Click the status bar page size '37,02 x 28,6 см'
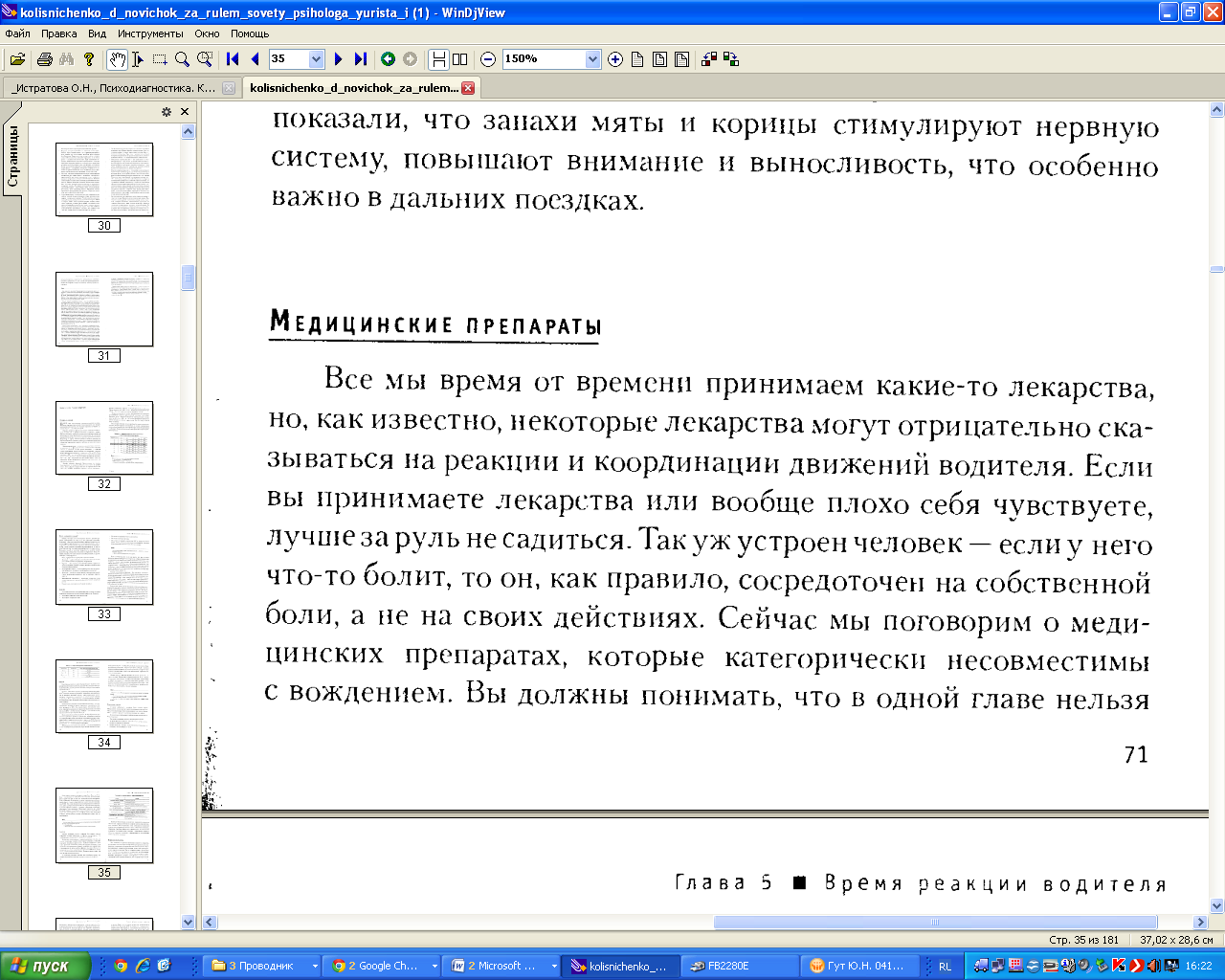 pos(1176,940)
